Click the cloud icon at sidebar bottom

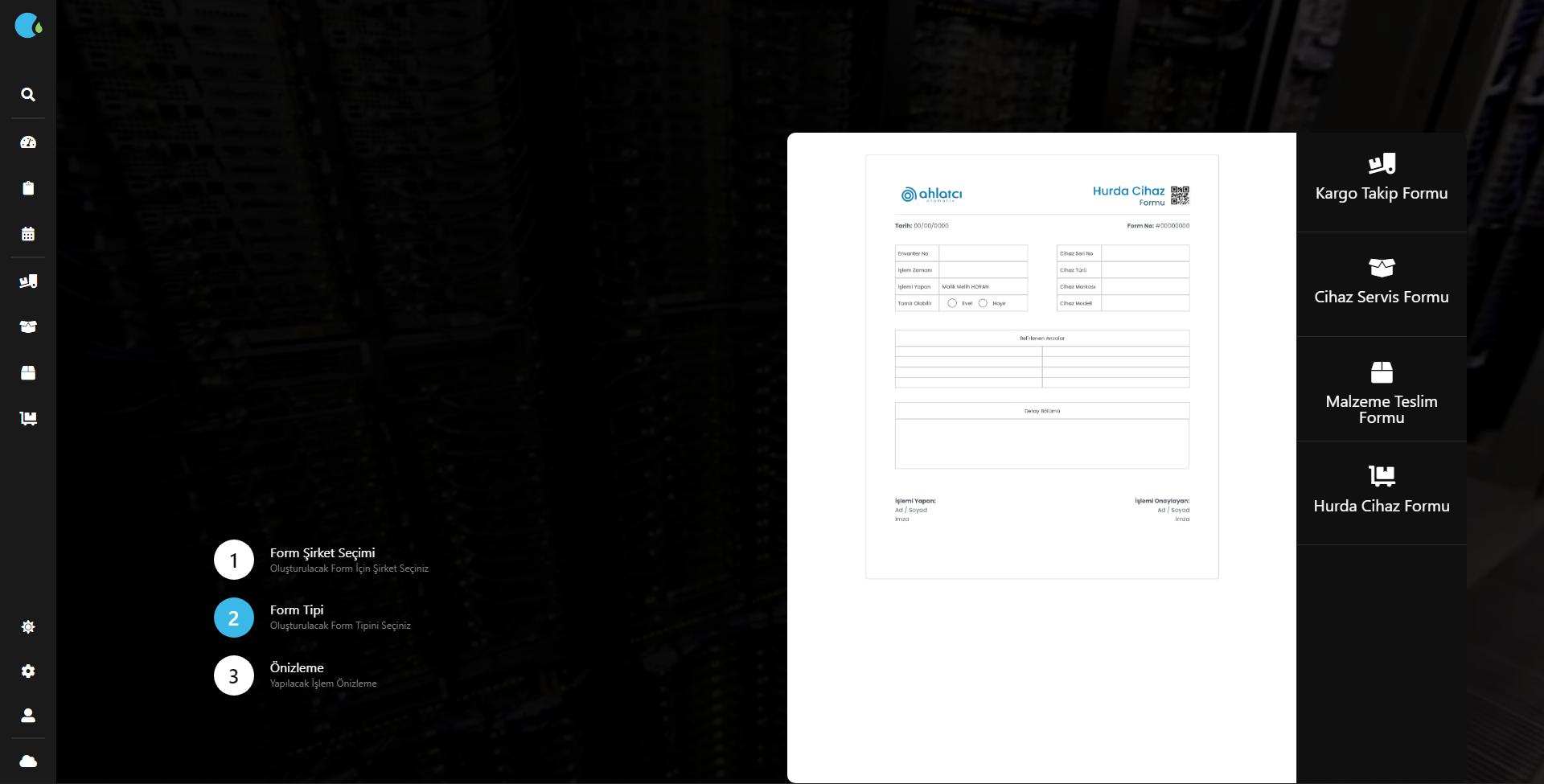coord(28,761)
